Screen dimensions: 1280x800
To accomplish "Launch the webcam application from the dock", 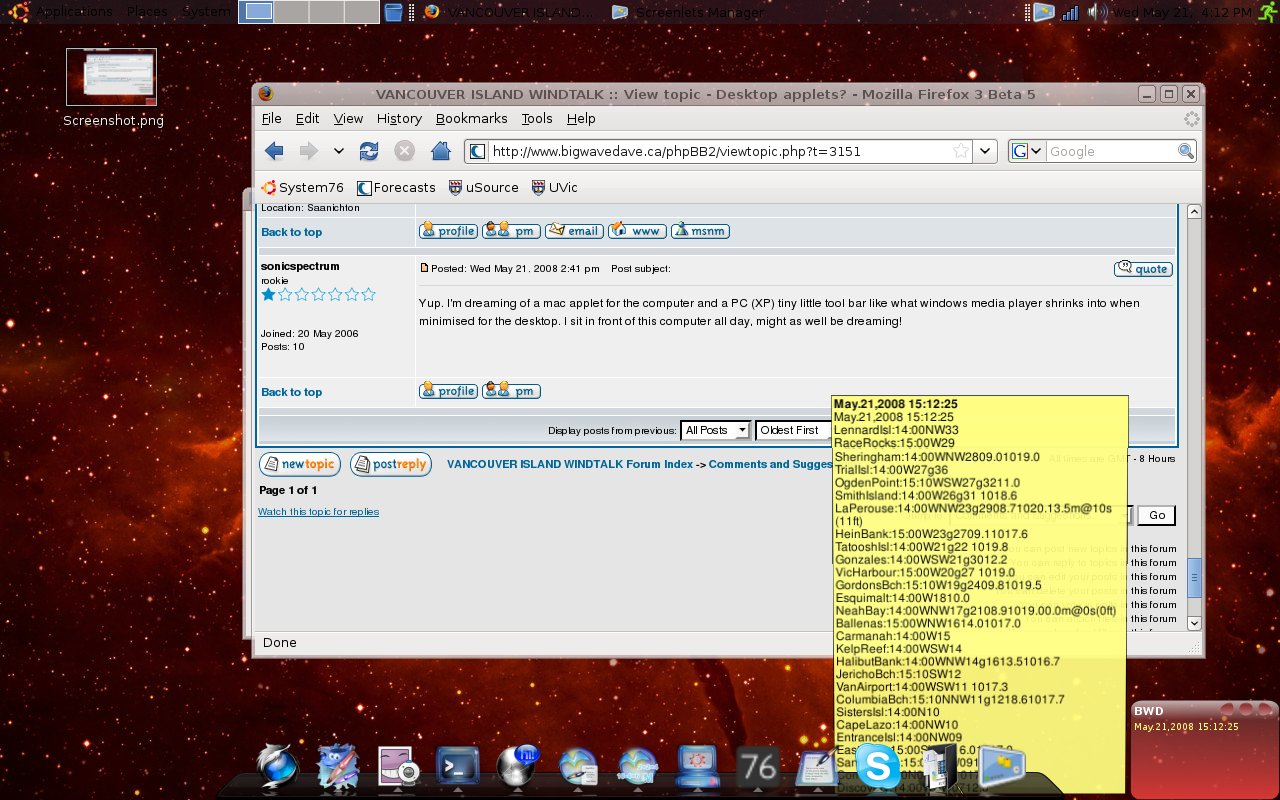I will [x=397, y=765].
